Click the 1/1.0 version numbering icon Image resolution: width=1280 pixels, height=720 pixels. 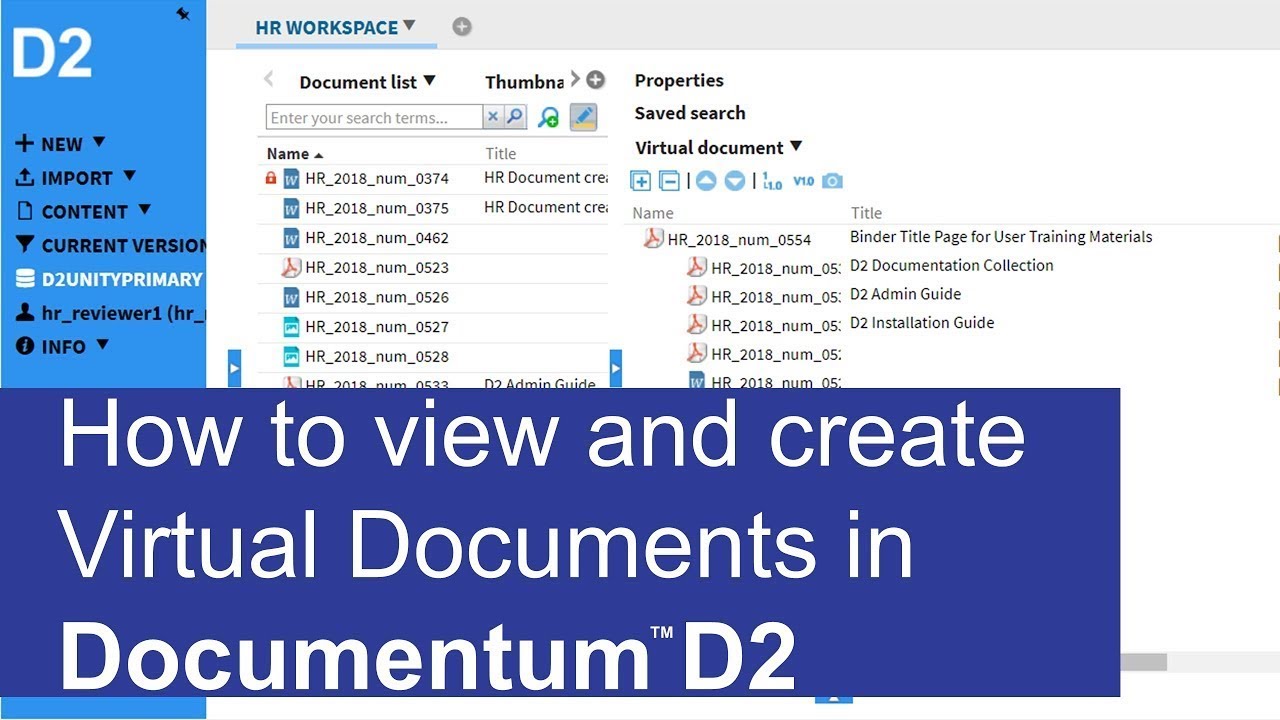tap(772, 181)
